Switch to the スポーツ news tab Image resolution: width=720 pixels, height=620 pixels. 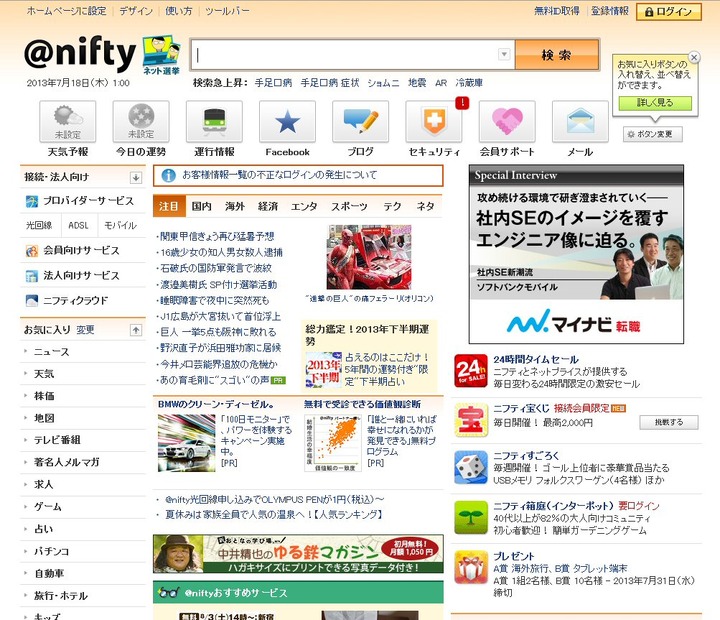(349, 206)
